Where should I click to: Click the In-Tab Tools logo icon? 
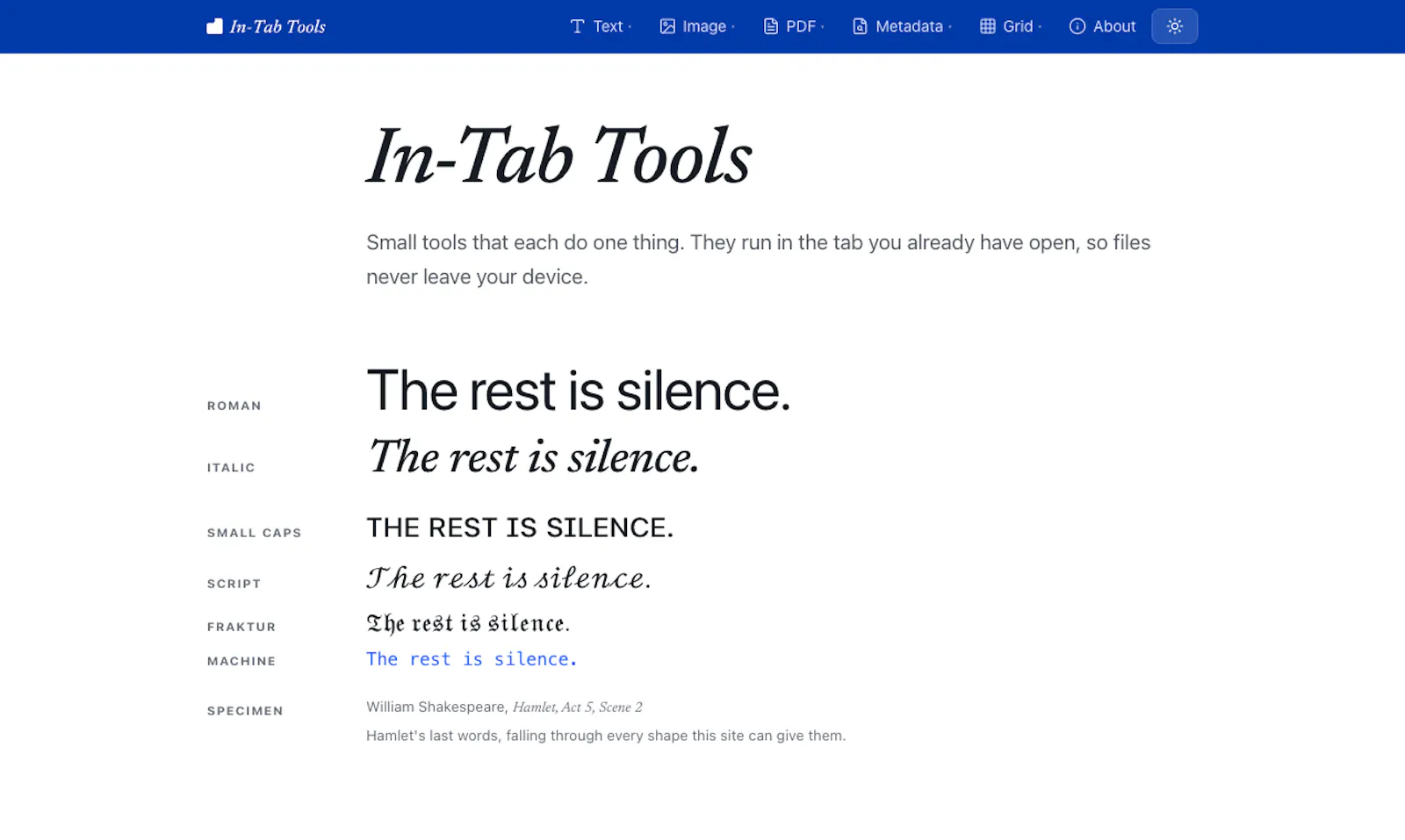(x=214, y=26)
